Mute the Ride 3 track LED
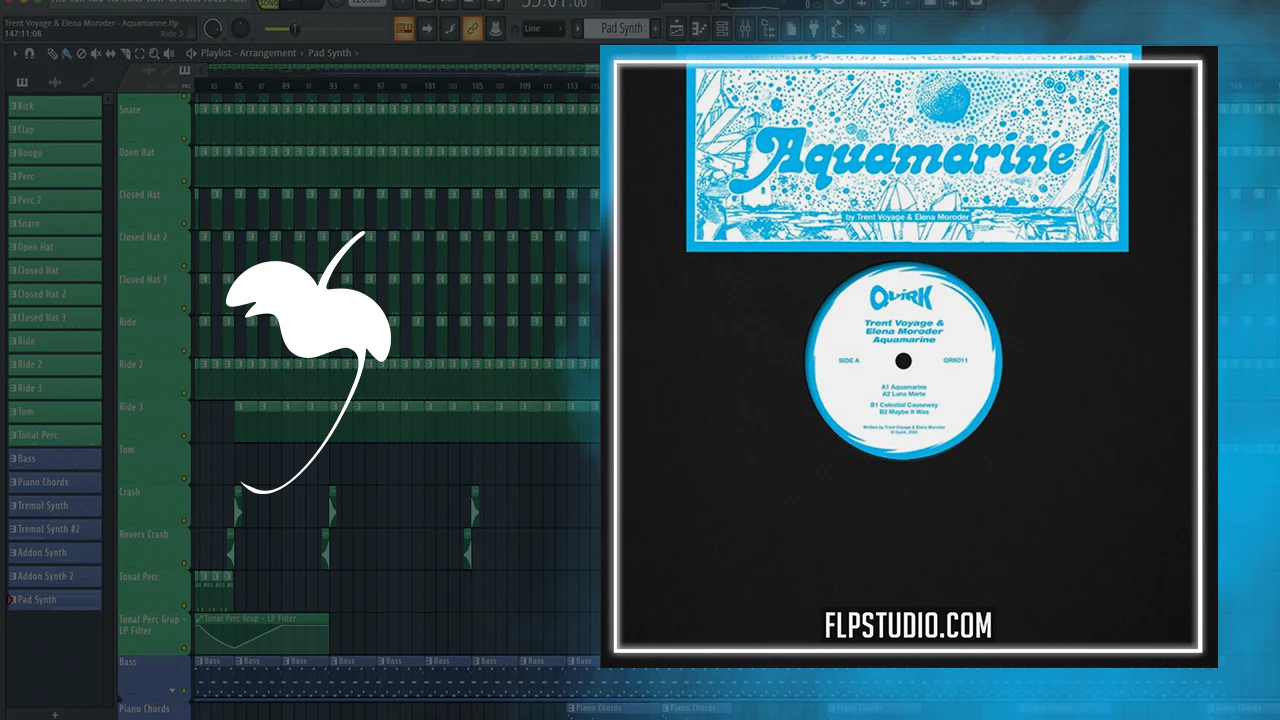1280x720 pixels. coord(184,437)
